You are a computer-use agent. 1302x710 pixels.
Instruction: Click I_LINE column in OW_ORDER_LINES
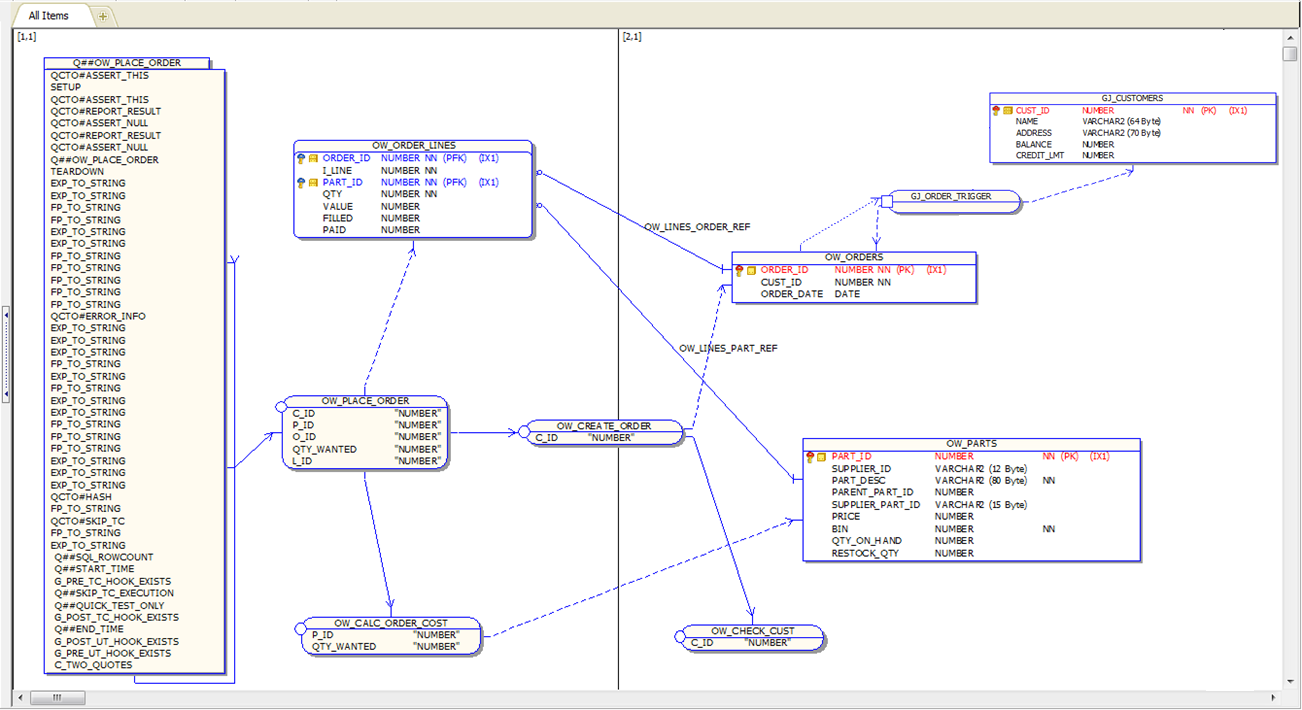[337, 170]
